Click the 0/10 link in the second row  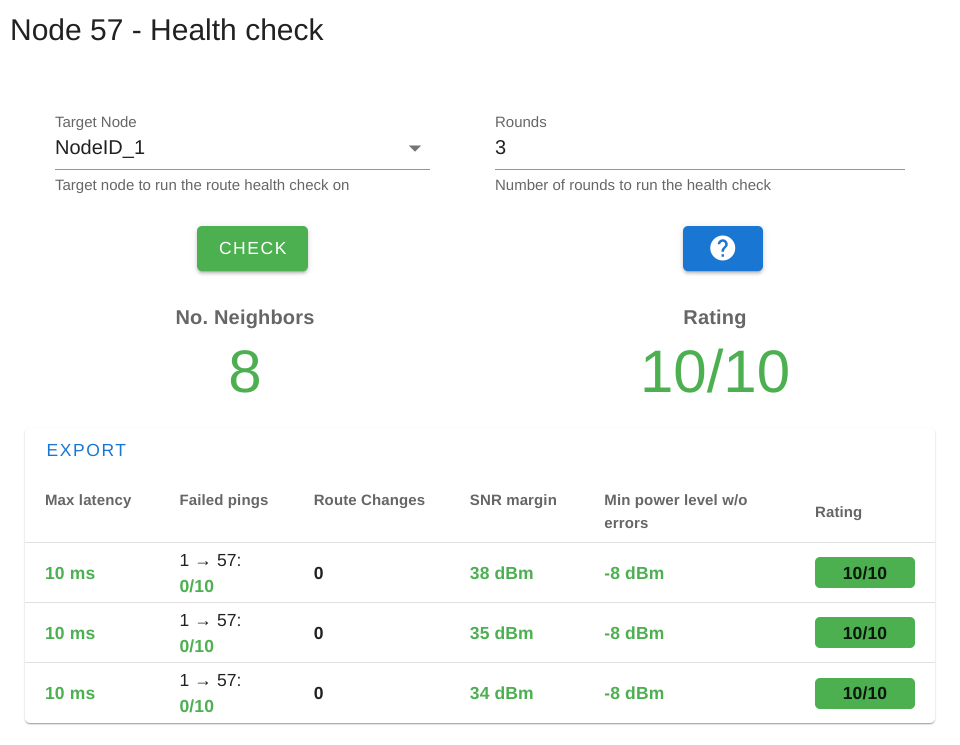[x=196, y=646]
